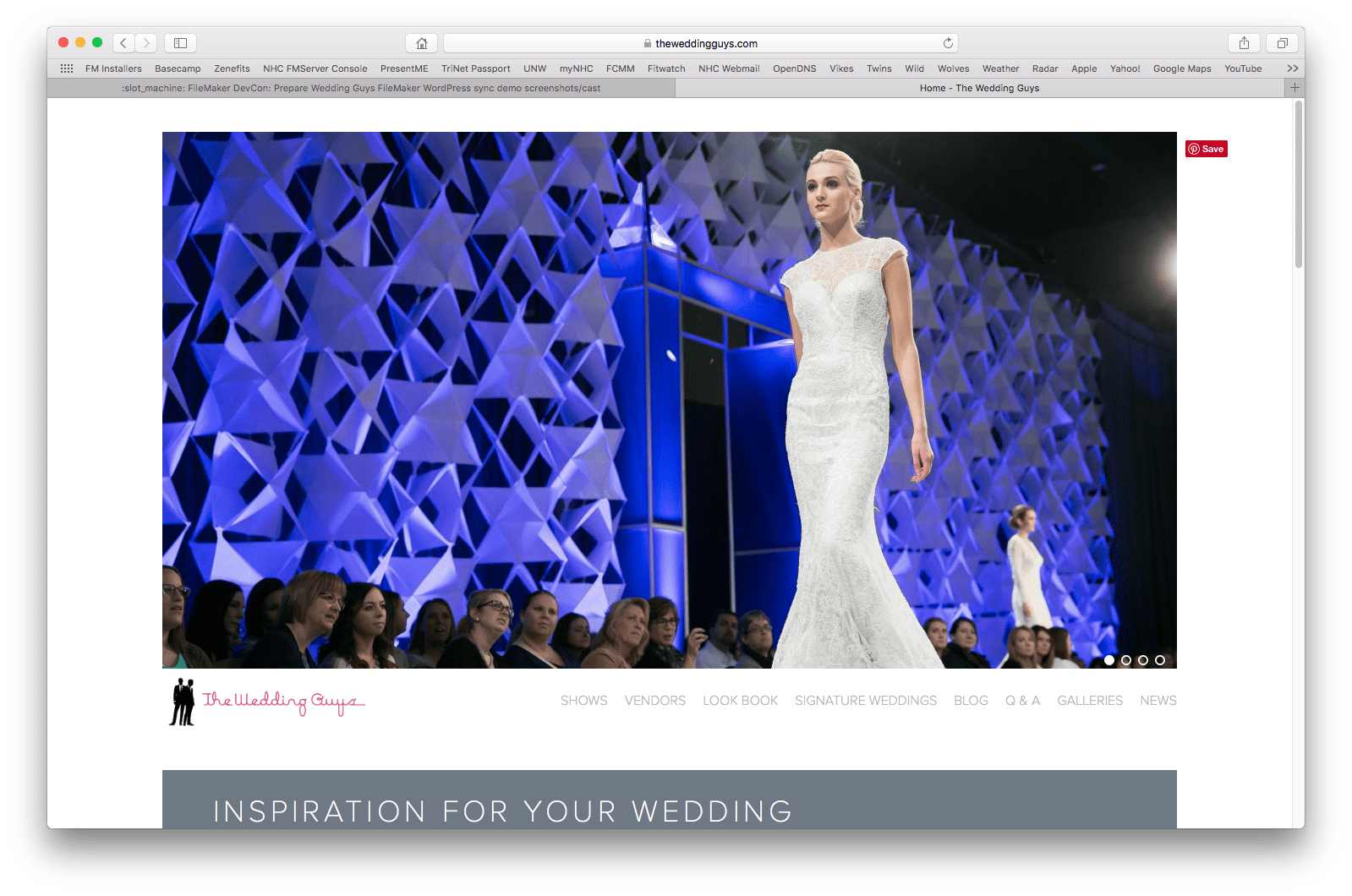
Task: Open YouTube bookmark
Action: point(1243,68)
